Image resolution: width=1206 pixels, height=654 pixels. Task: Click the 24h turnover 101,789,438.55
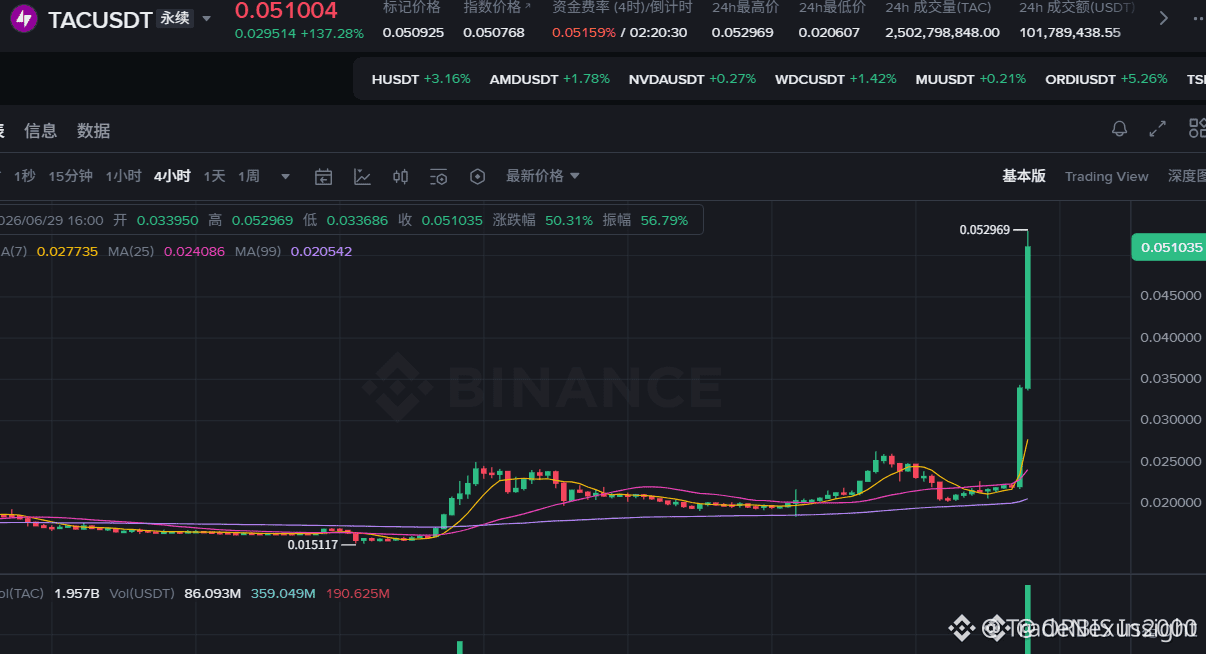(x=1070, y=32)
